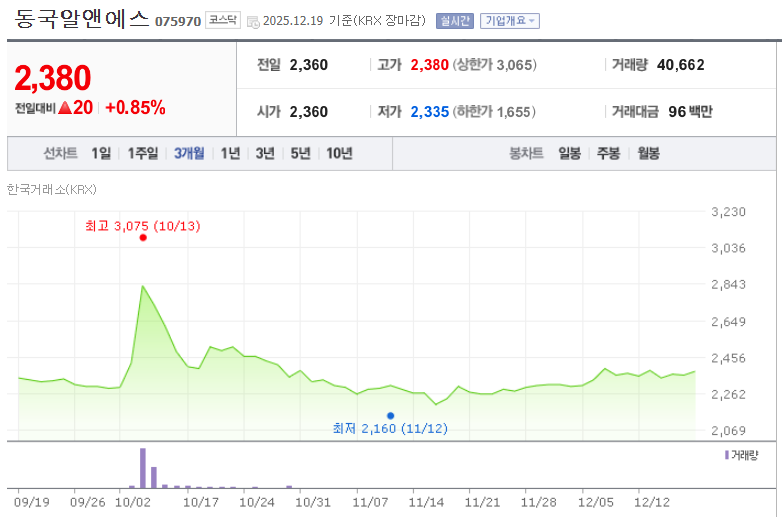
Task: Click the 전일 2,360 value
Action: [x=309, y=65]
